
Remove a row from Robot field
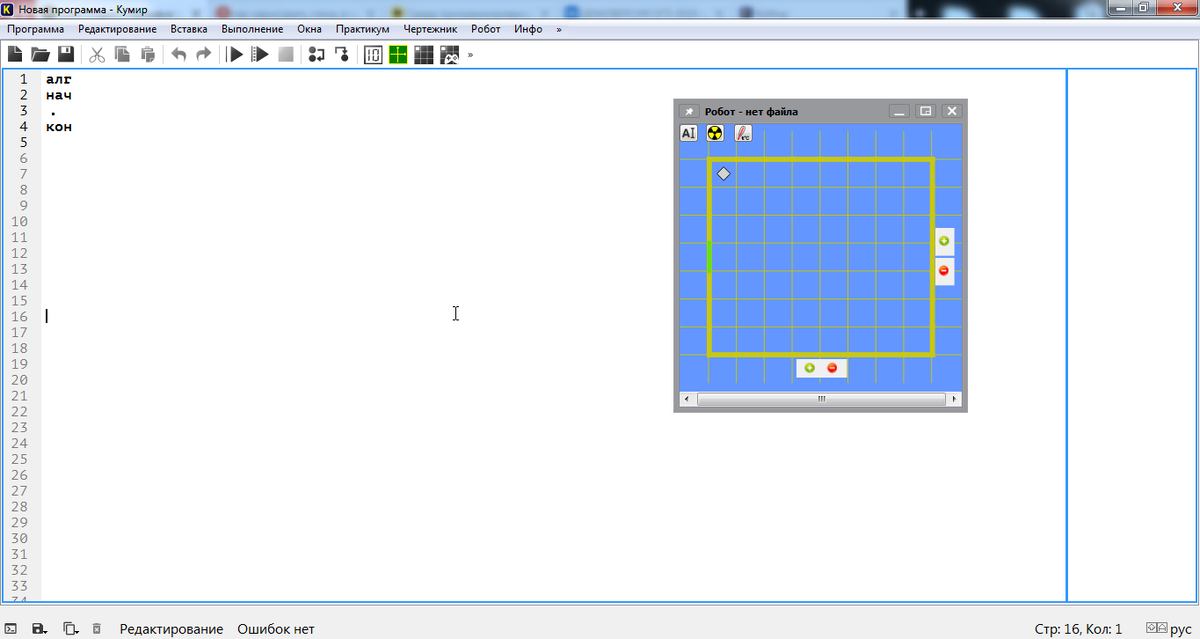(832, 368)
